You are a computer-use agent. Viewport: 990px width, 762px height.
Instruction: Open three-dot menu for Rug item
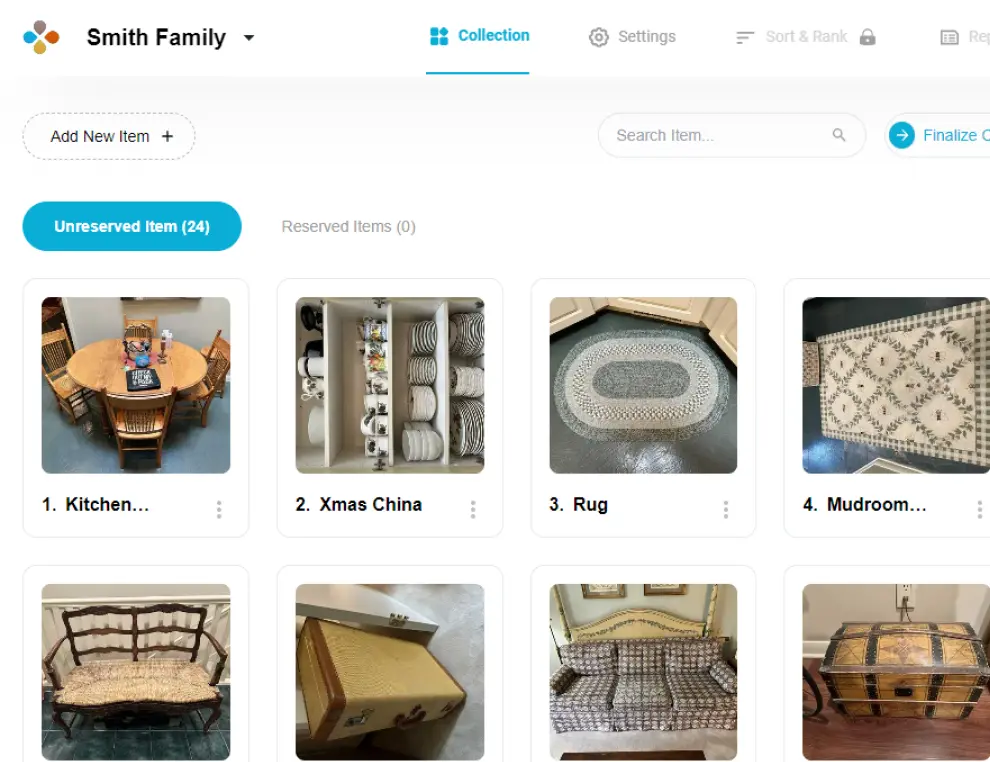(x=726, y=509)
